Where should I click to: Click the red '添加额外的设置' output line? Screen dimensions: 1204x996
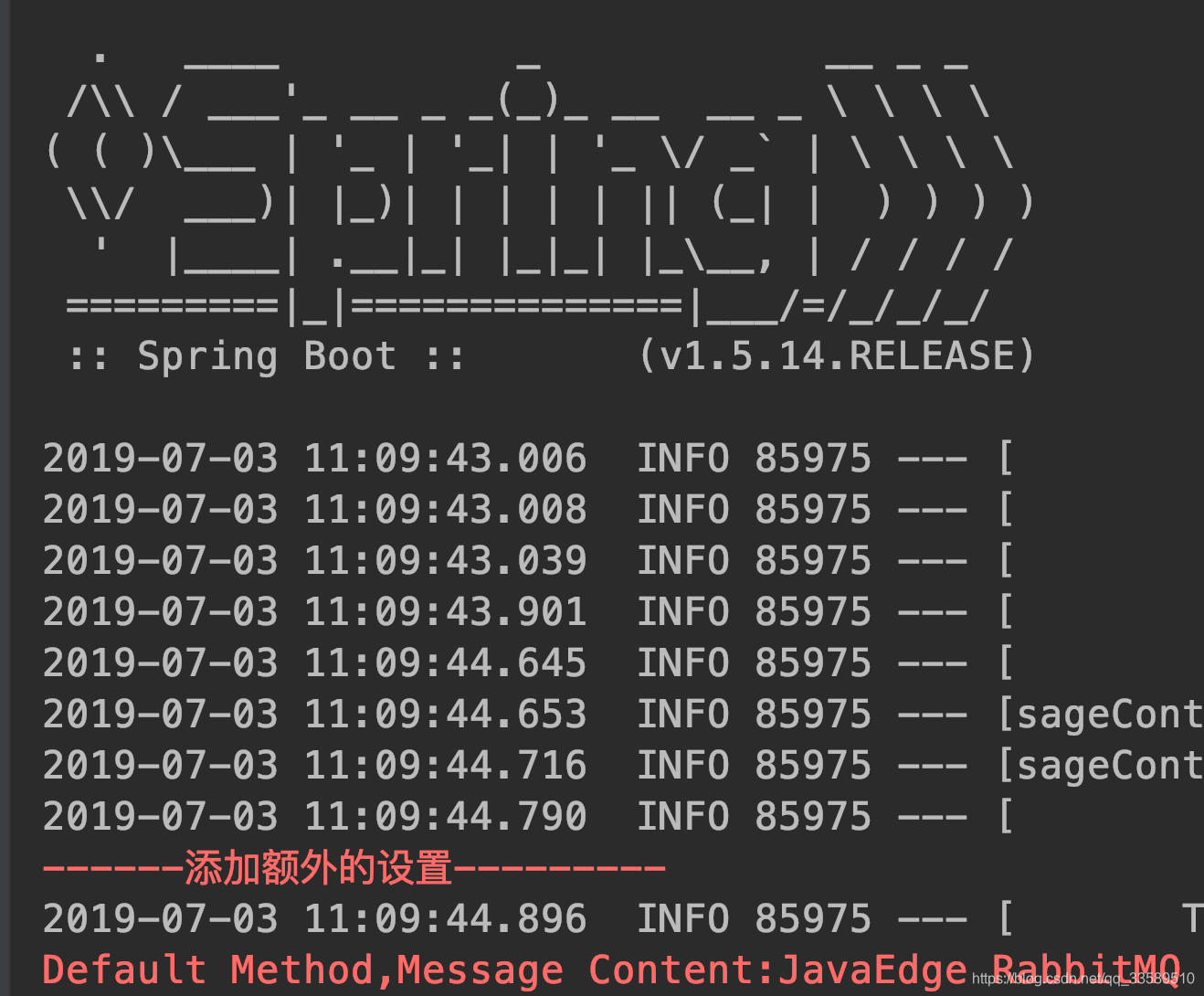(354, 867)
